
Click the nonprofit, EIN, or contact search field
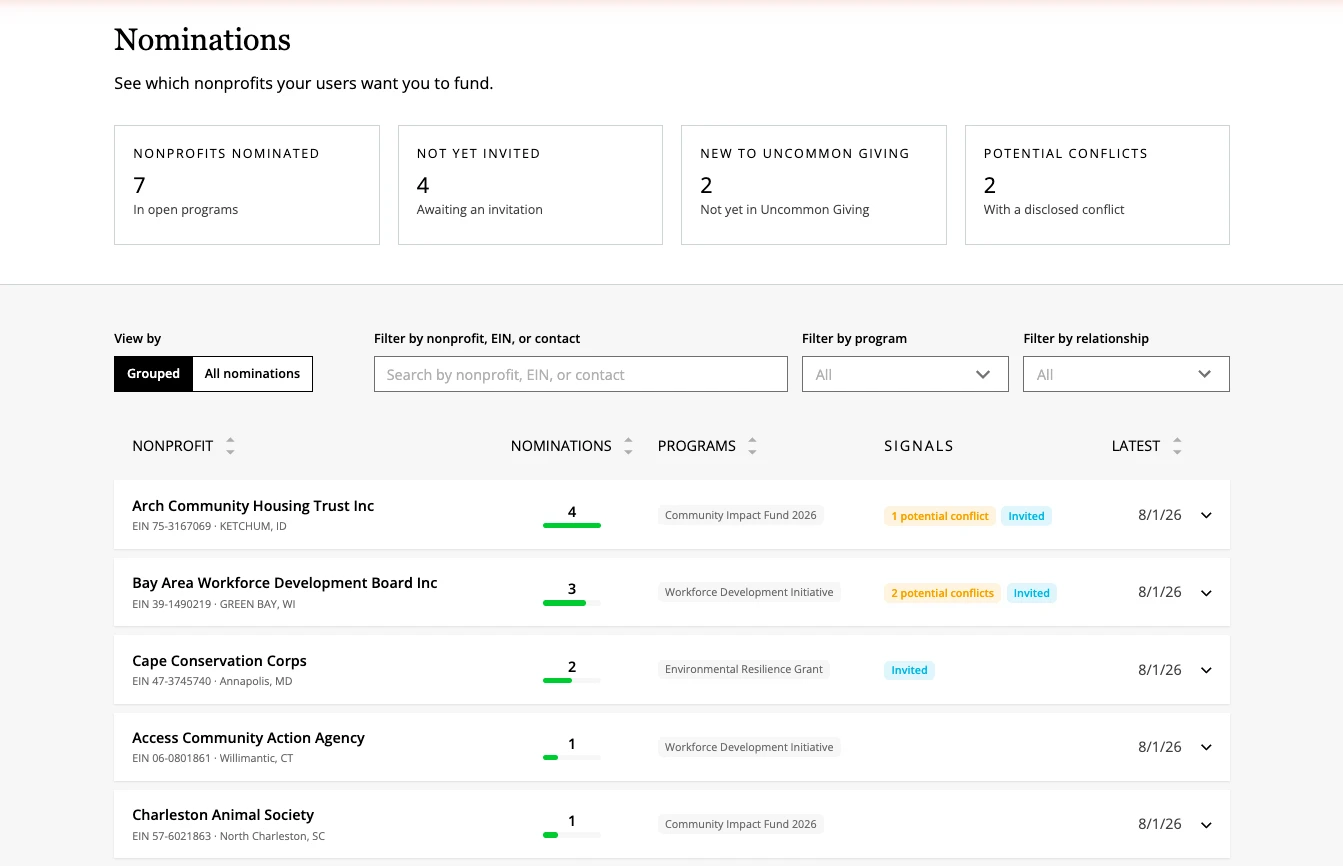point(581,374)
